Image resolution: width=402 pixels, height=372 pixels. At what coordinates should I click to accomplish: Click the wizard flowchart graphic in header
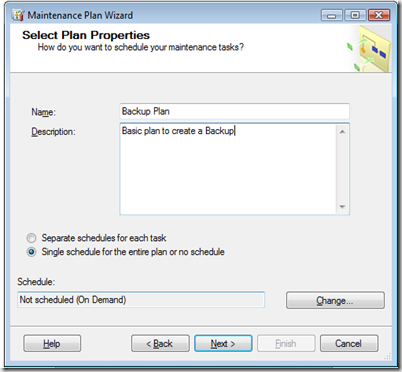[369, 49]
